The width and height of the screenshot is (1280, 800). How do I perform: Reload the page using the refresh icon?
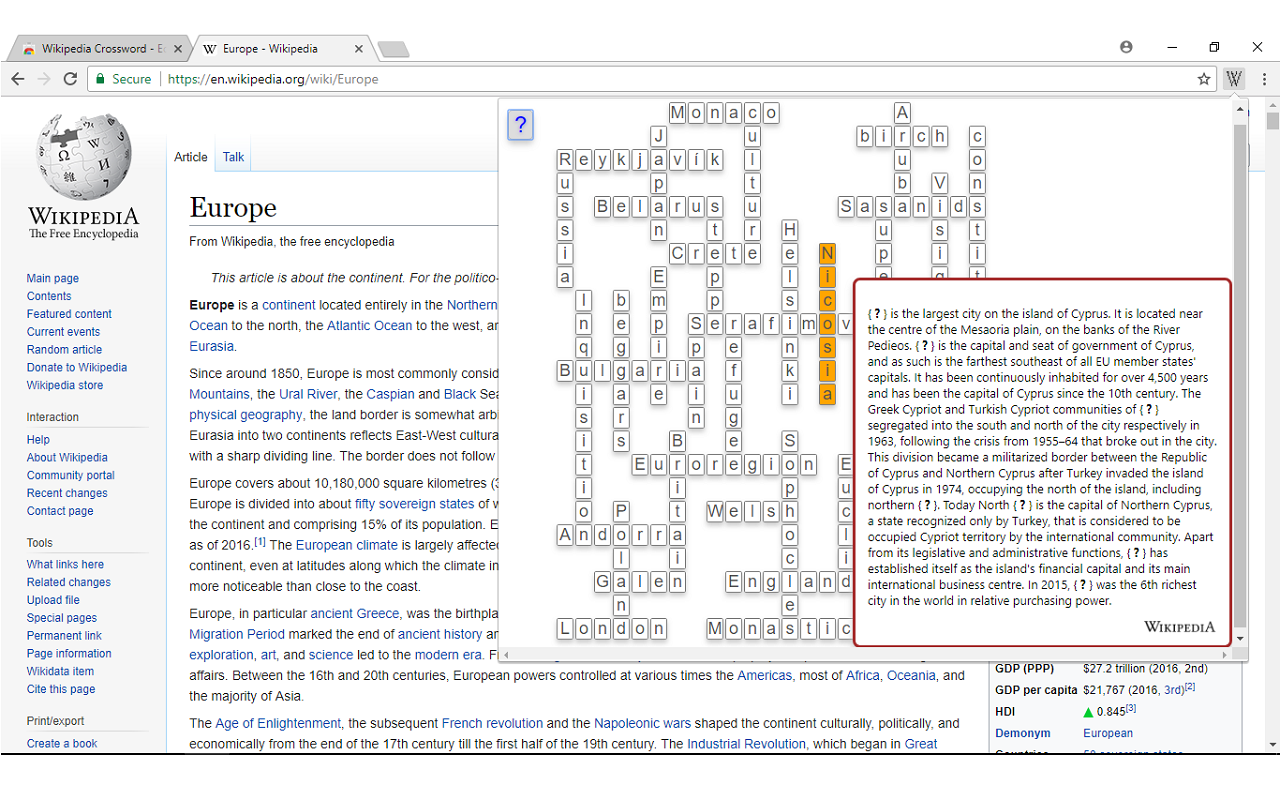click(x=70, y=78)
